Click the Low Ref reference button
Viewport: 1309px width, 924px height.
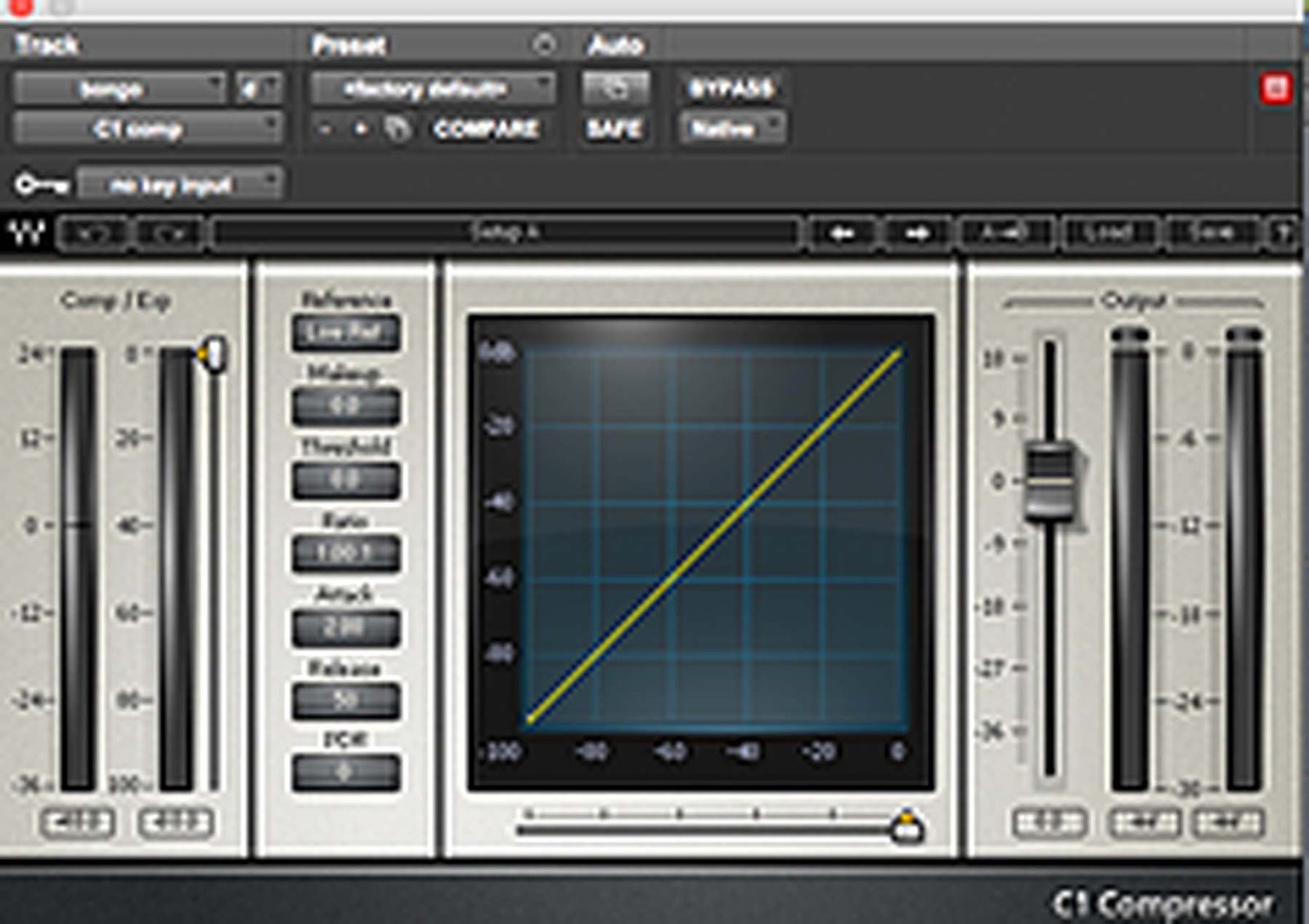tap(346, 334)
